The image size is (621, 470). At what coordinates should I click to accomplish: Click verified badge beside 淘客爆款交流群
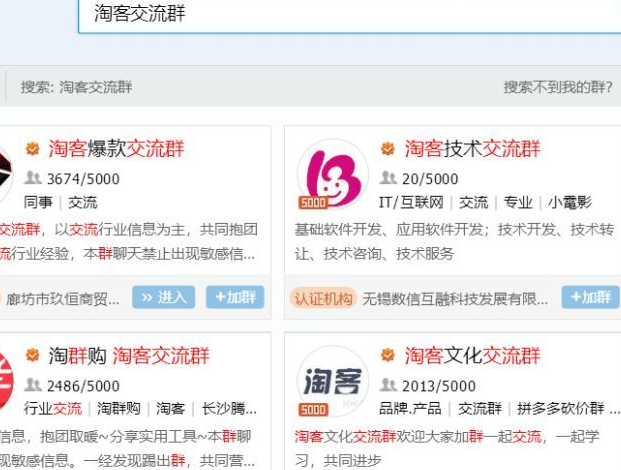(32, 149)
